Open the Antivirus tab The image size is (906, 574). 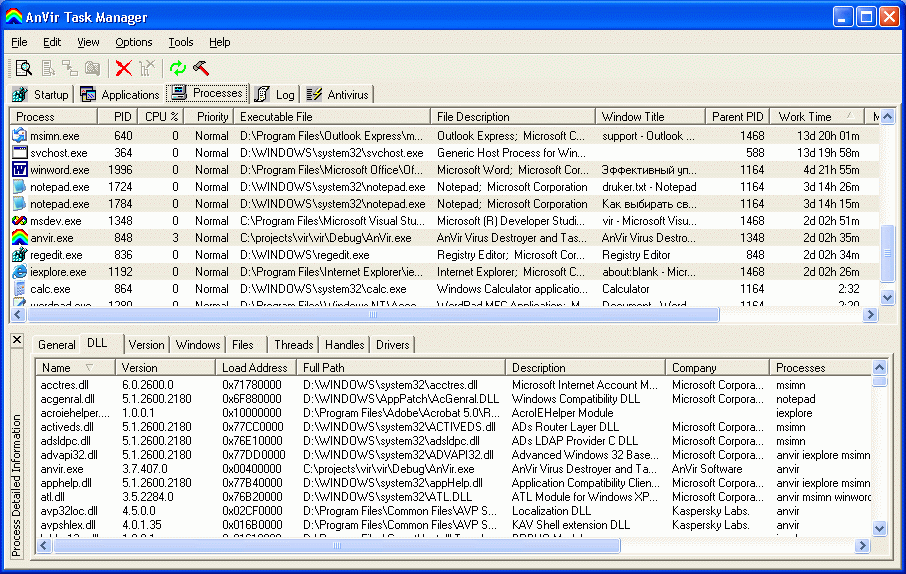[x=338, y=94]
